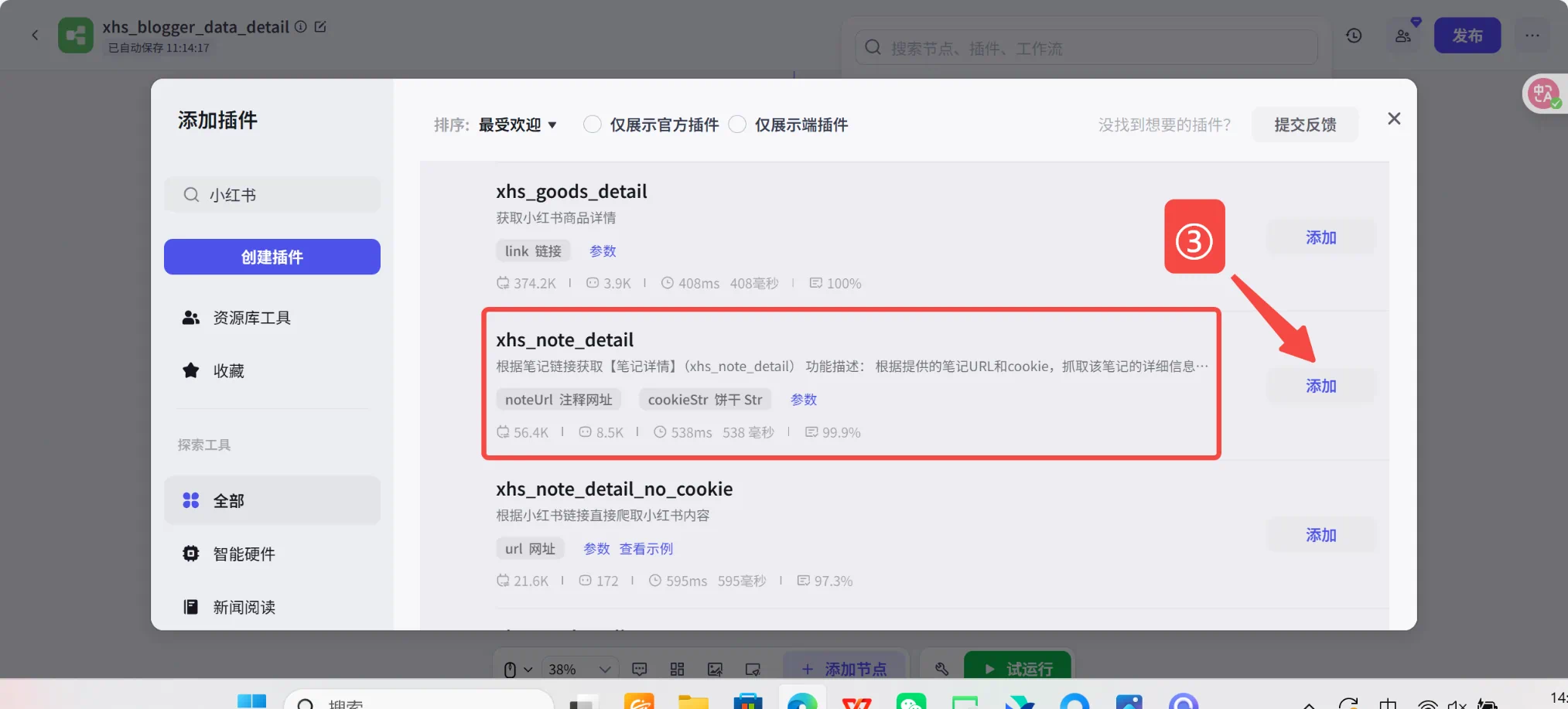Viewport: 1568px width, 709px height.
Task: Open Microsoft Edge from the taskbar
Action: pyautogui.click(x=802, y=702)
